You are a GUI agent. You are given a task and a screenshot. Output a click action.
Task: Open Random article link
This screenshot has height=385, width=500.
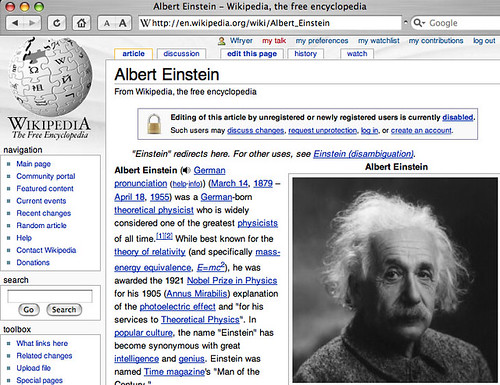(x=41, y=226)
